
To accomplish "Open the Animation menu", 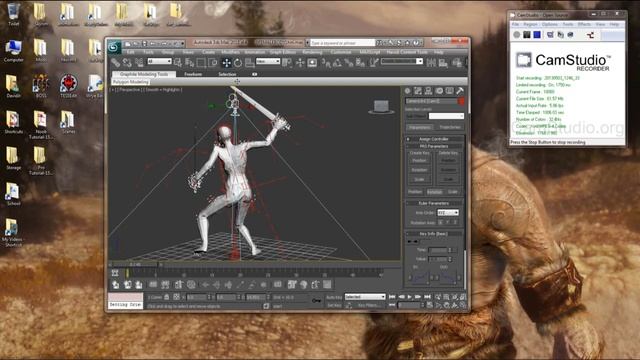I will coord(254,52).
